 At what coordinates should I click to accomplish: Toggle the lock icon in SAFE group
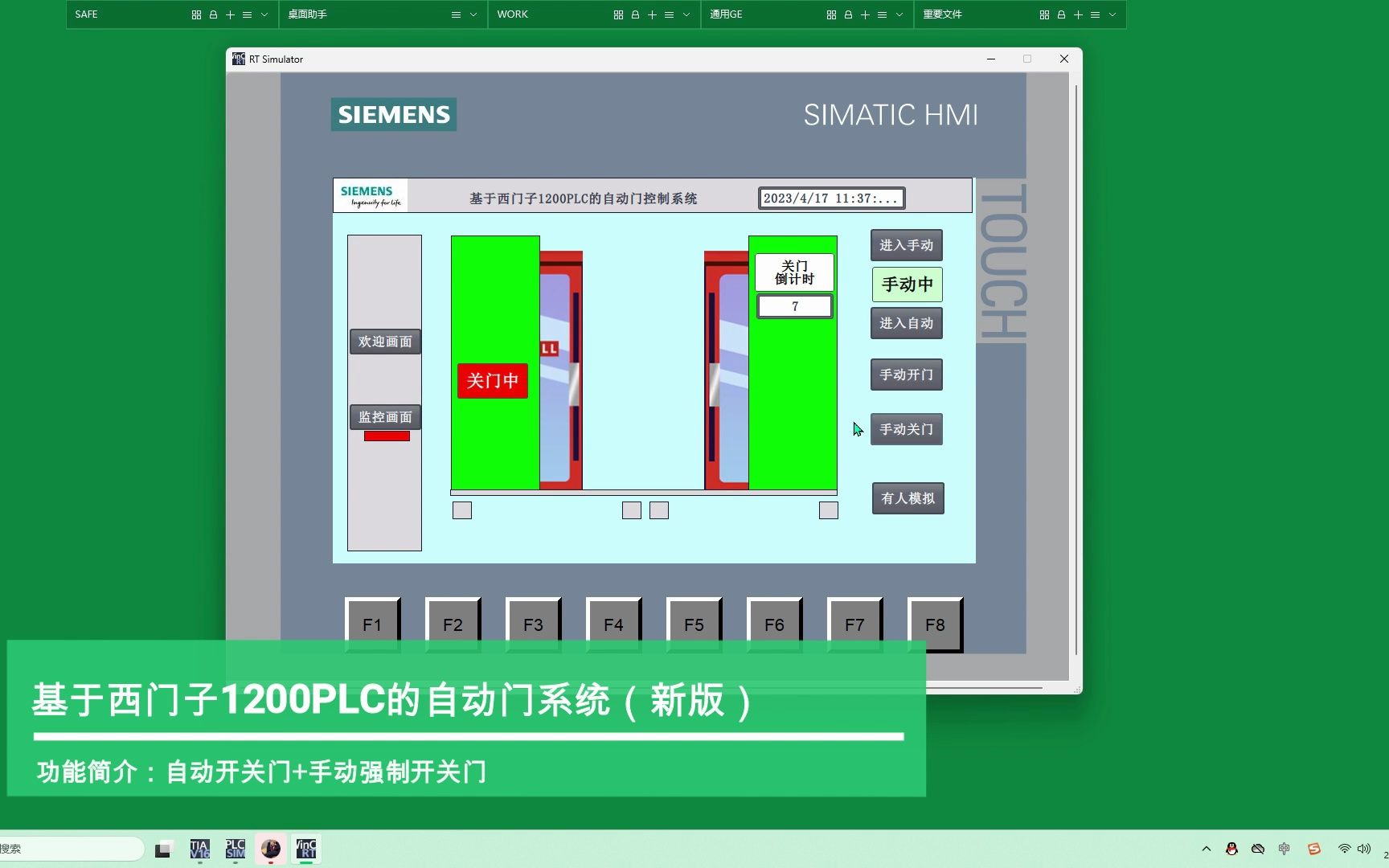point(213,14)
